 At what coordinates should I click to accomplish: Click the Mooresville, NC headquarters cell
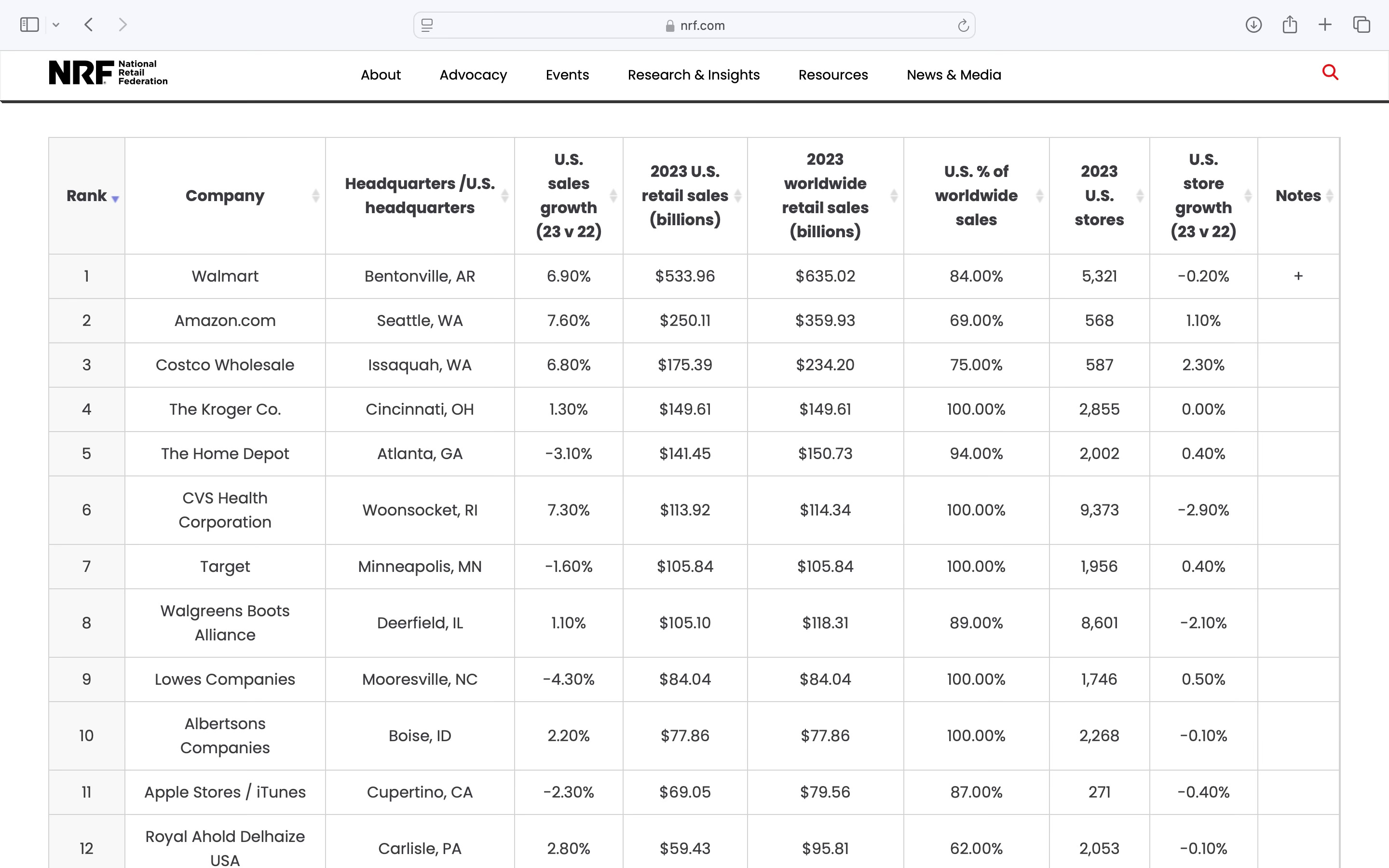pos(420,679)
